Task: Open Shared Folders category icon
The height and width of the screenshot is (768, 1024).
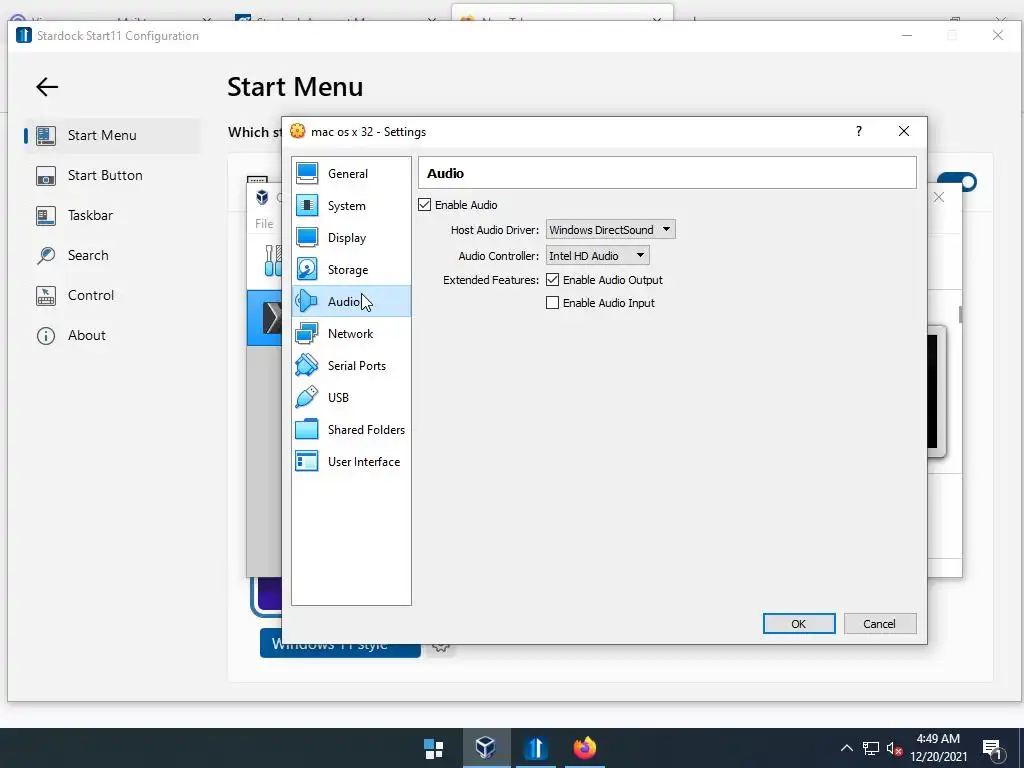Action: (x=307, y=430)
